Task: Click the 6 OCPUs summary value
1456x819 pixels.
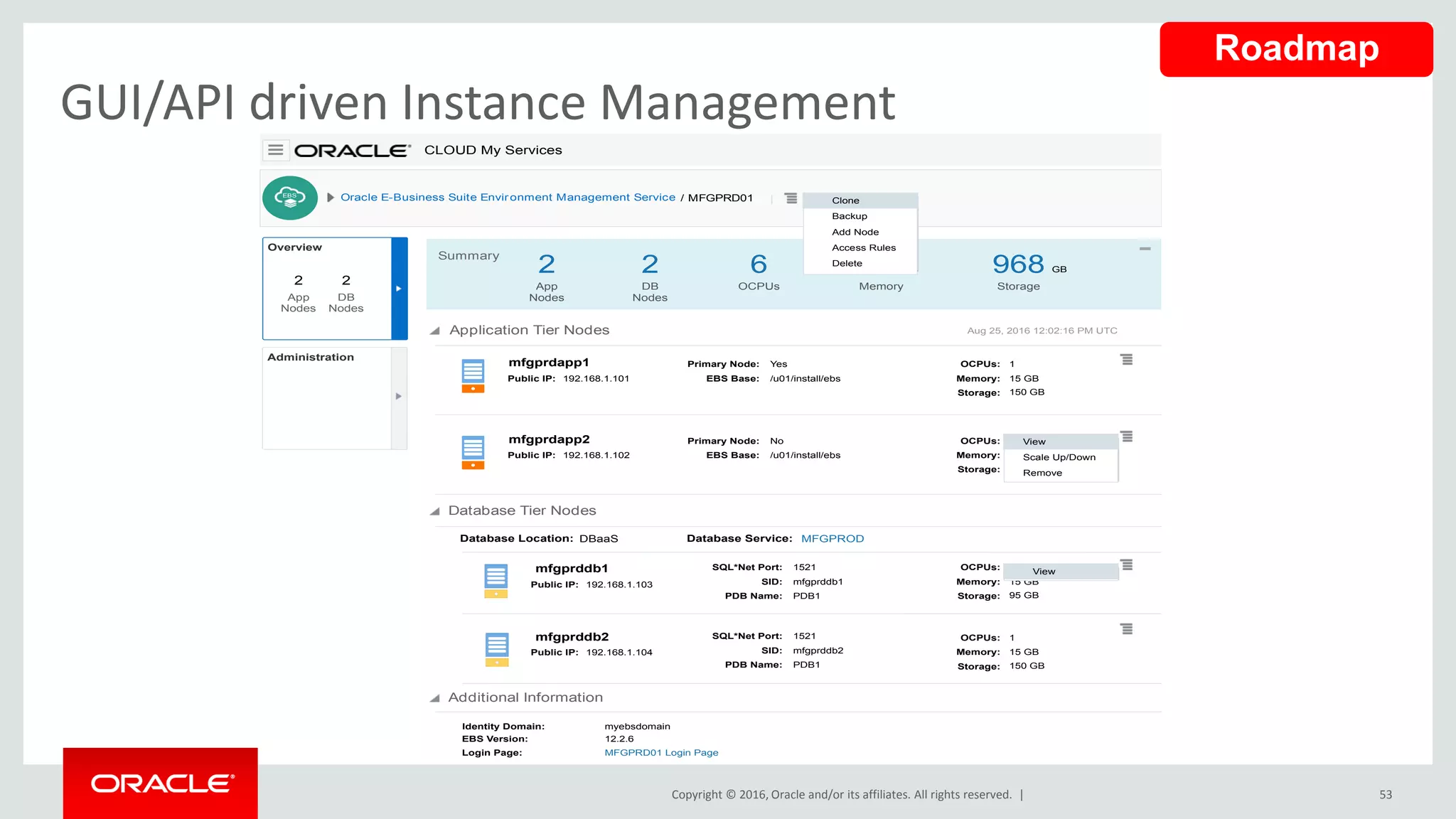Action: point(759,264)
